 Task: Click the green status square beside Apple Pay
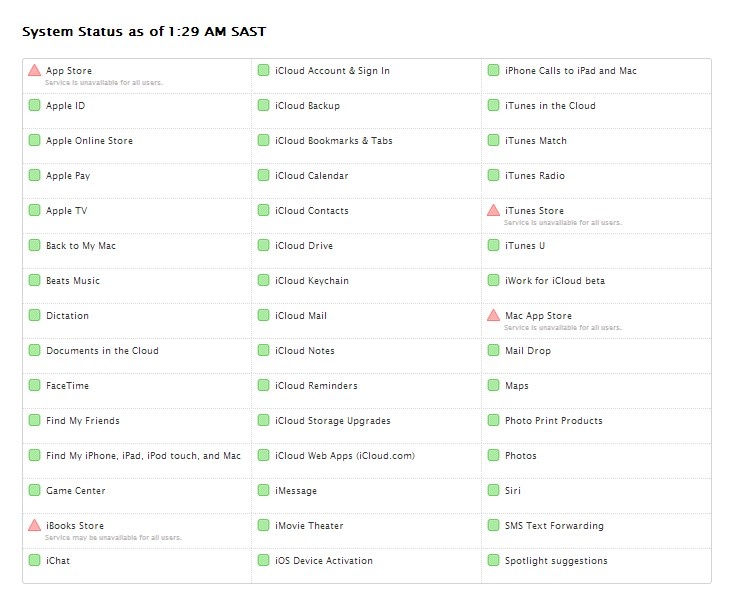34,176
